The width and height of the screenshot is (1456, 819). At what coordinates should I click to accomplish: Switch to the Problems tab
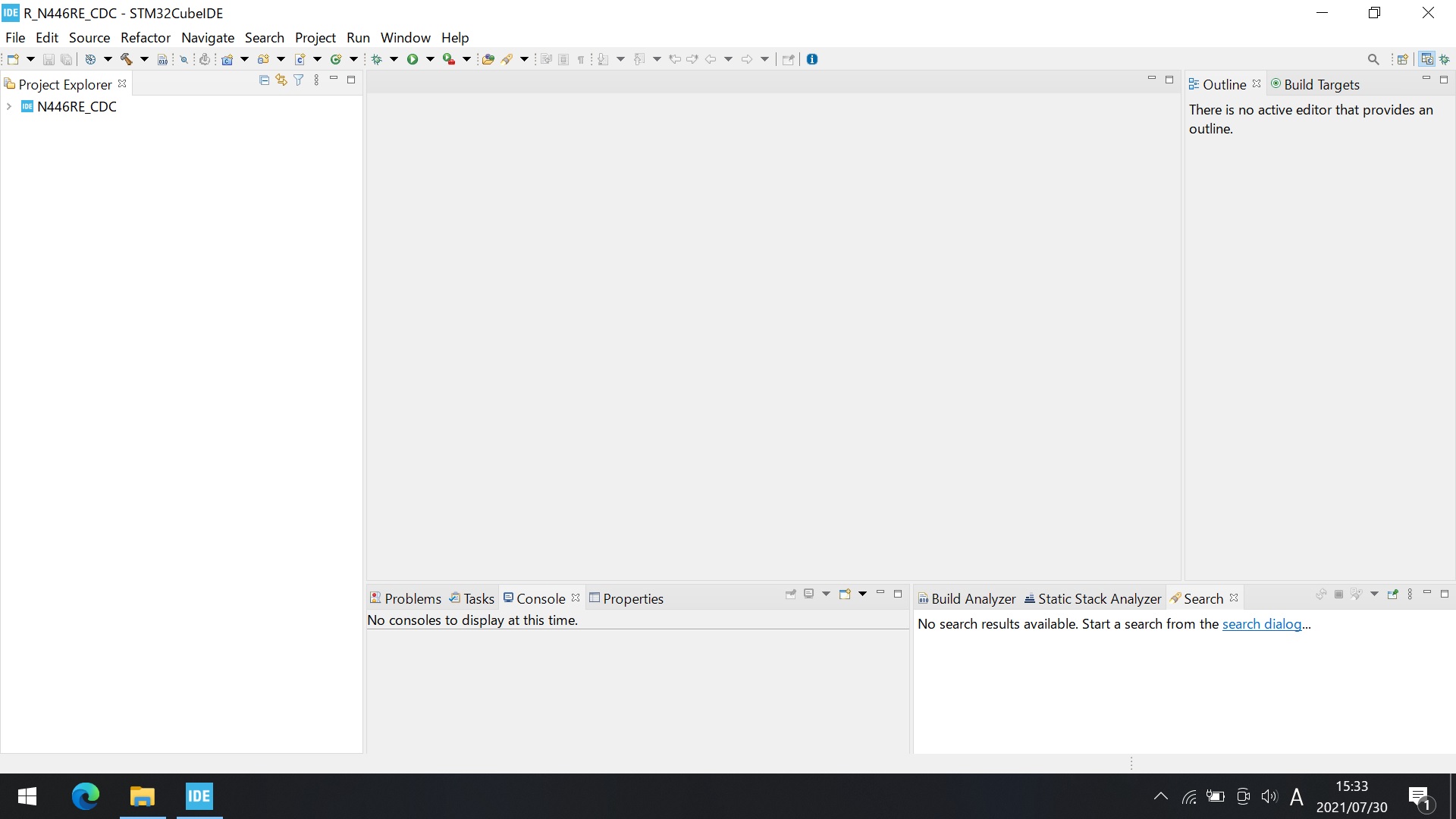pos(405,598)
